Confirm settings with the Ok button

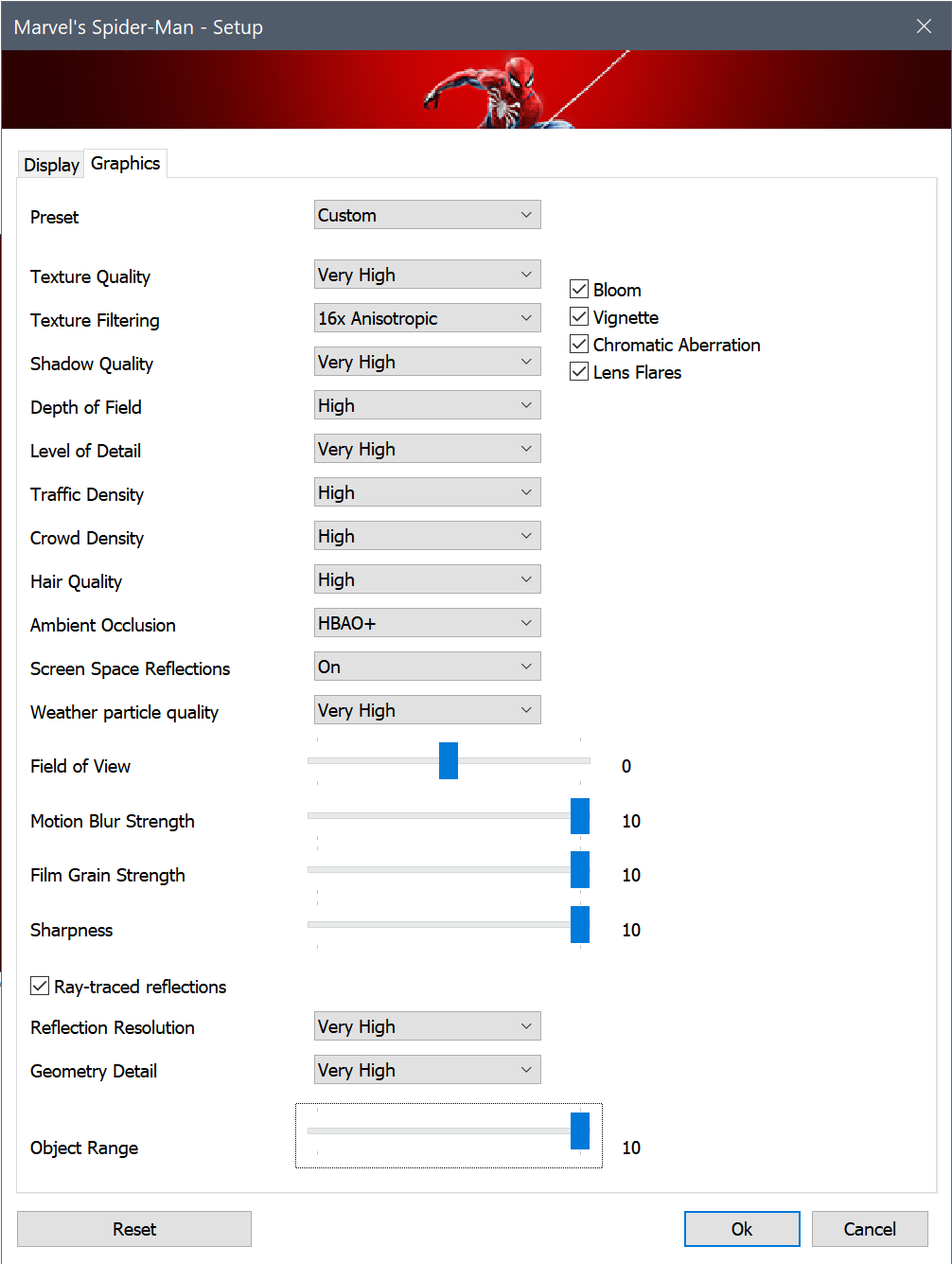742,1229
